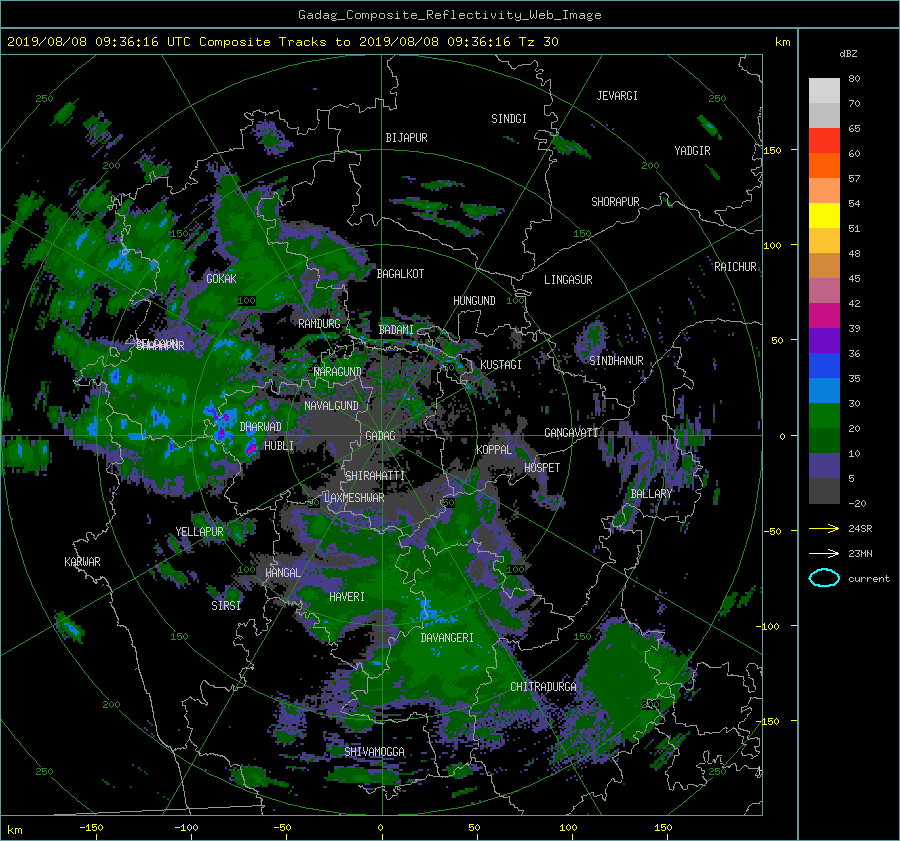Click the 'km' label at the bottom-left corner
Image resolution: width=900 pixels, height=841 pixels.
[15, 830]
